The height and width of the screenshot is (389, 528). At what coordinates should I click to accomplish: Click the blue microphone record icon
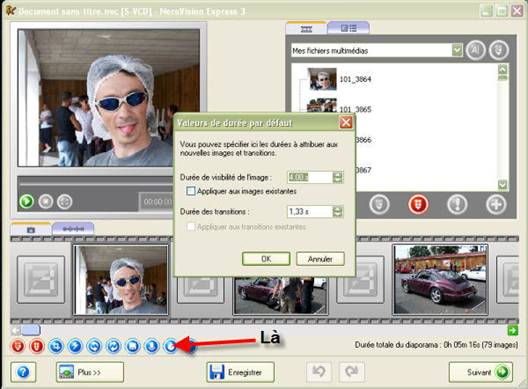(152, 346)
